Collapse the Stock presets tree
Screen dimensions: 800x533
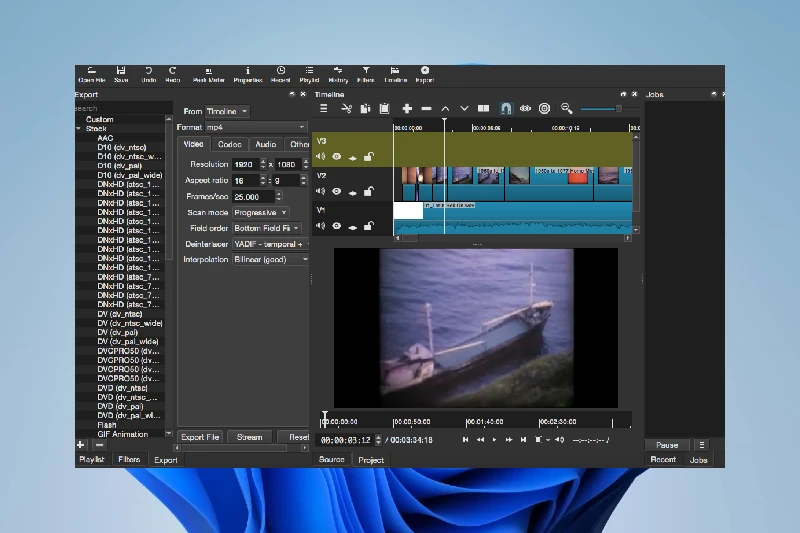click(79, 129)
